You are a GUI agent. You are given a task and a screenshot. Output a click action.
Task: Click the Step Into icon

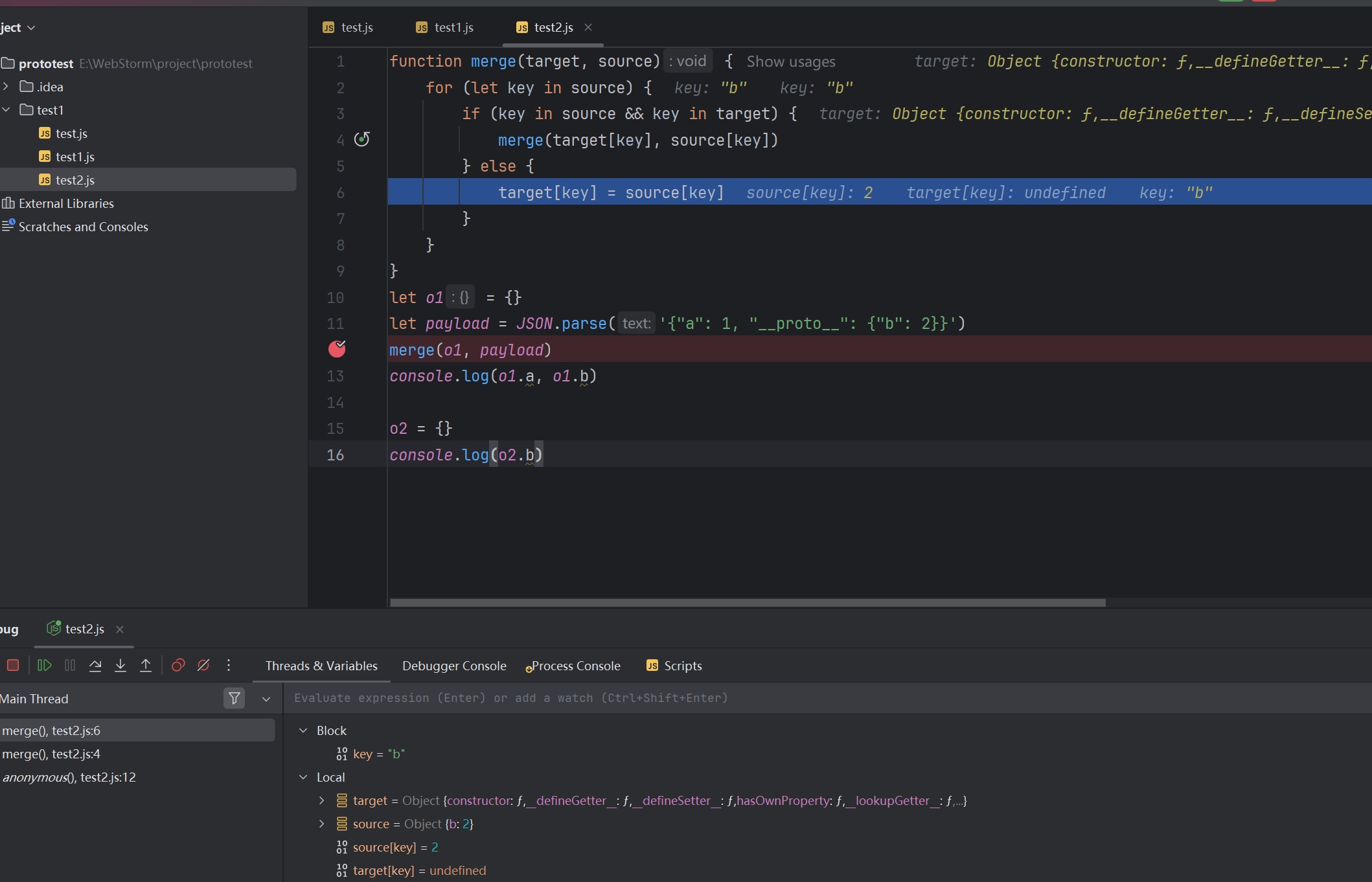pyautogui.click(x=120, y=665)
